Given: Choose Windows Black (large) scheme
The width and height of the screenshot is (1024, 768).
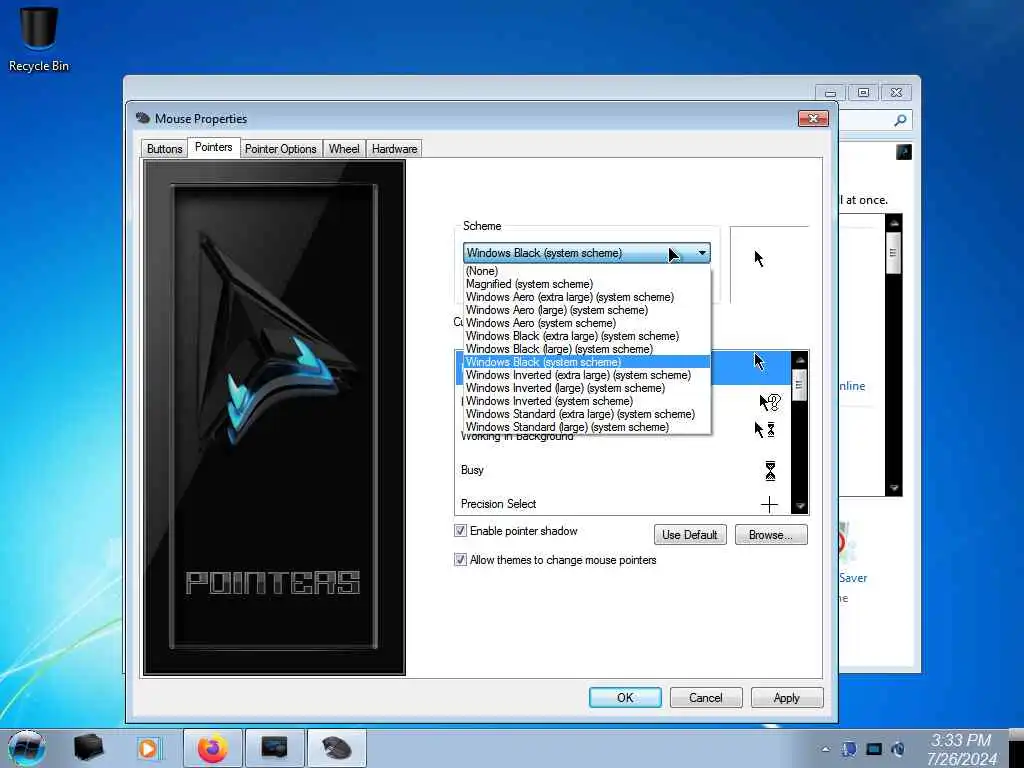Looking at the screenshot, I should point(586,349).
